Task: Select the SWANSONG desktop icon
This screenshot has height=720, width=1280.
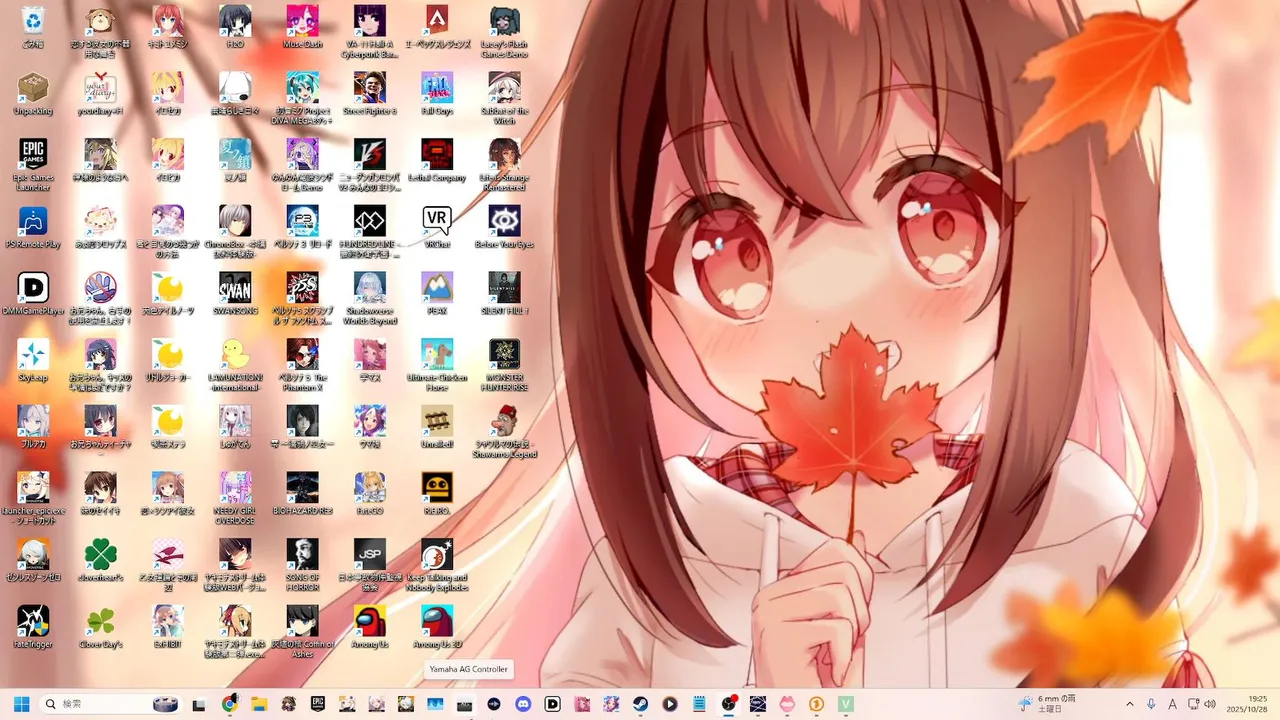Action: click(x=235, y=288)
